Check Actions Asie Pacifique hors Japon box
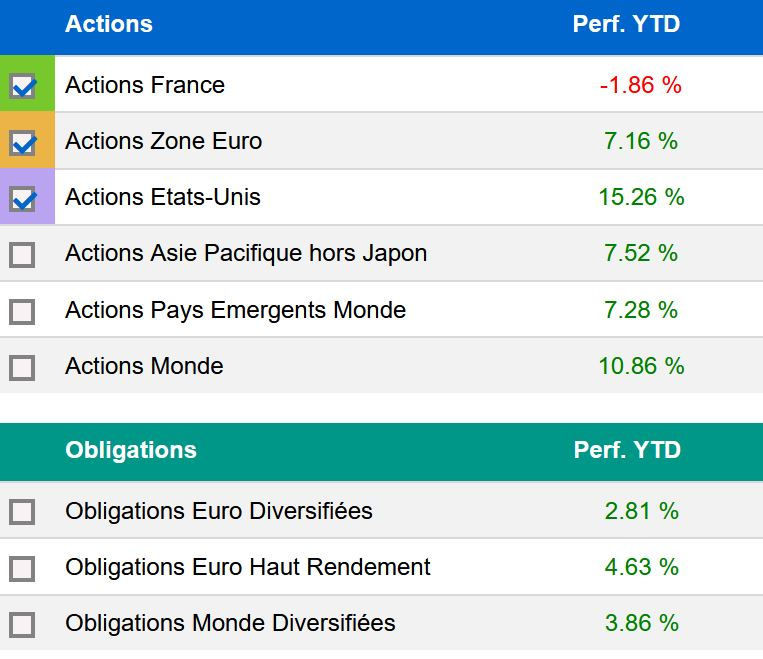 [x=22, y=255]
